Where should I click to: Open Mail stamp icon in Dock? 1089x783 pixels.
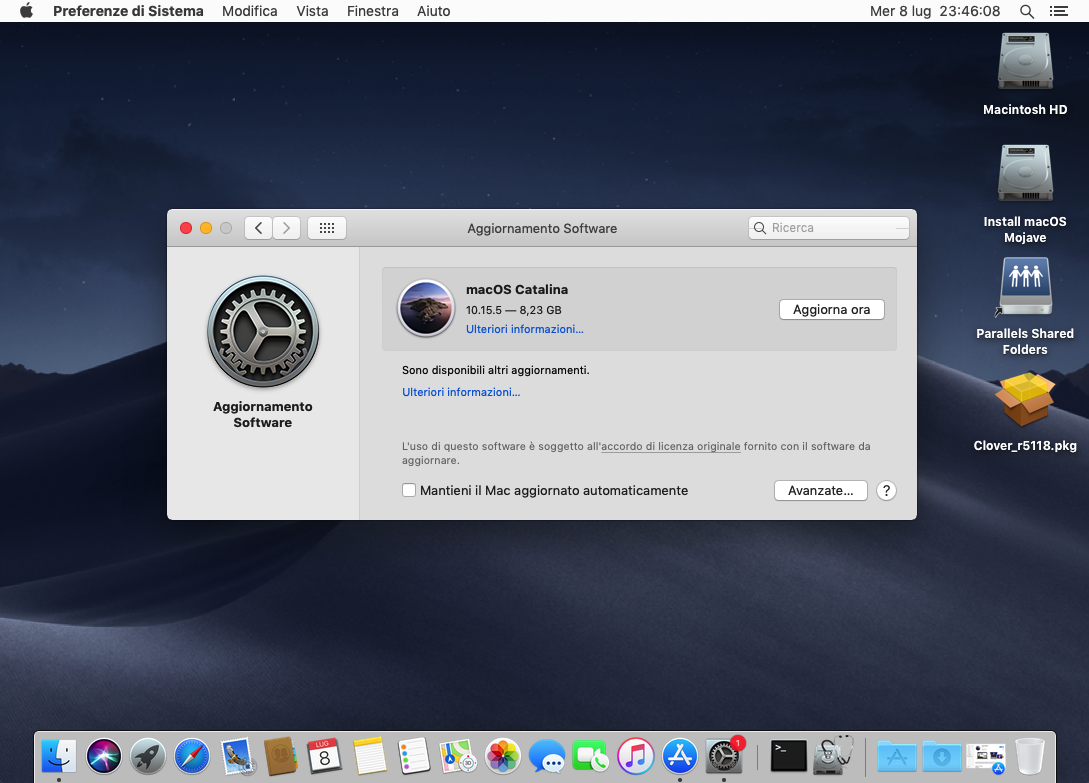[237, 757]
